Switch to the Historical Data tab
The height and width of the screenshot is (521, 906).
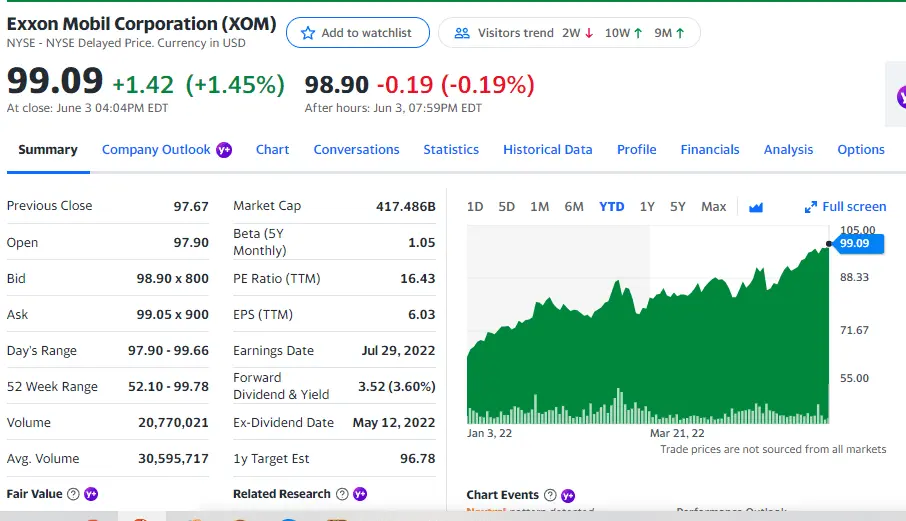(547, 150)
